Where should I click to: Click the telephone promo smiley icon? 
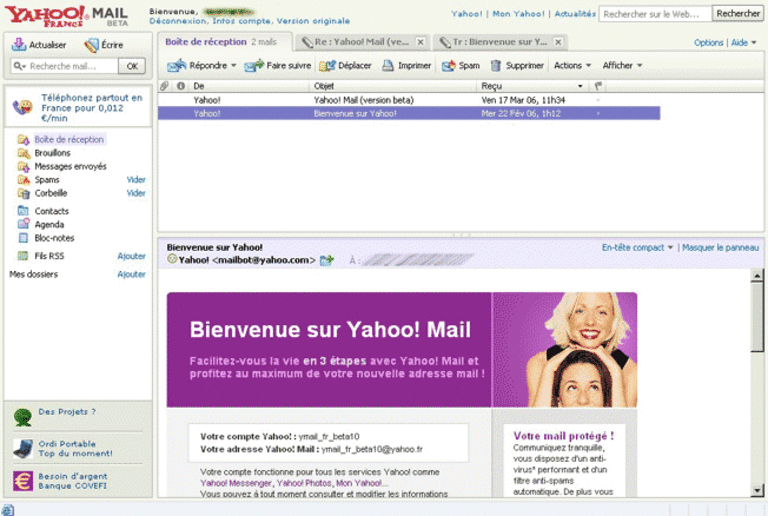click(x=23, y=106)
